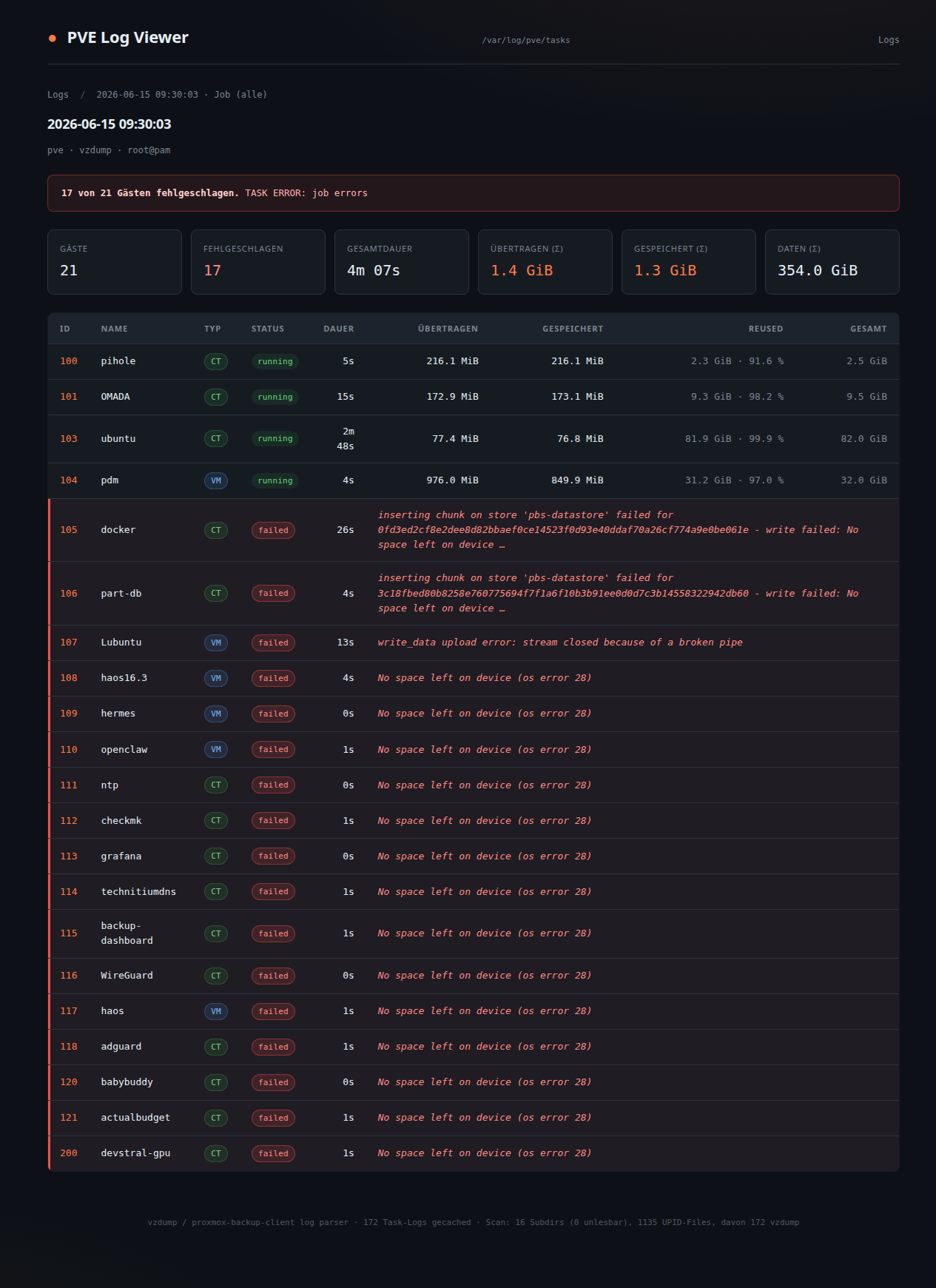Click the orange dot logo icon
Viewport: 936px width, 1288px height.
click(53, 38)
